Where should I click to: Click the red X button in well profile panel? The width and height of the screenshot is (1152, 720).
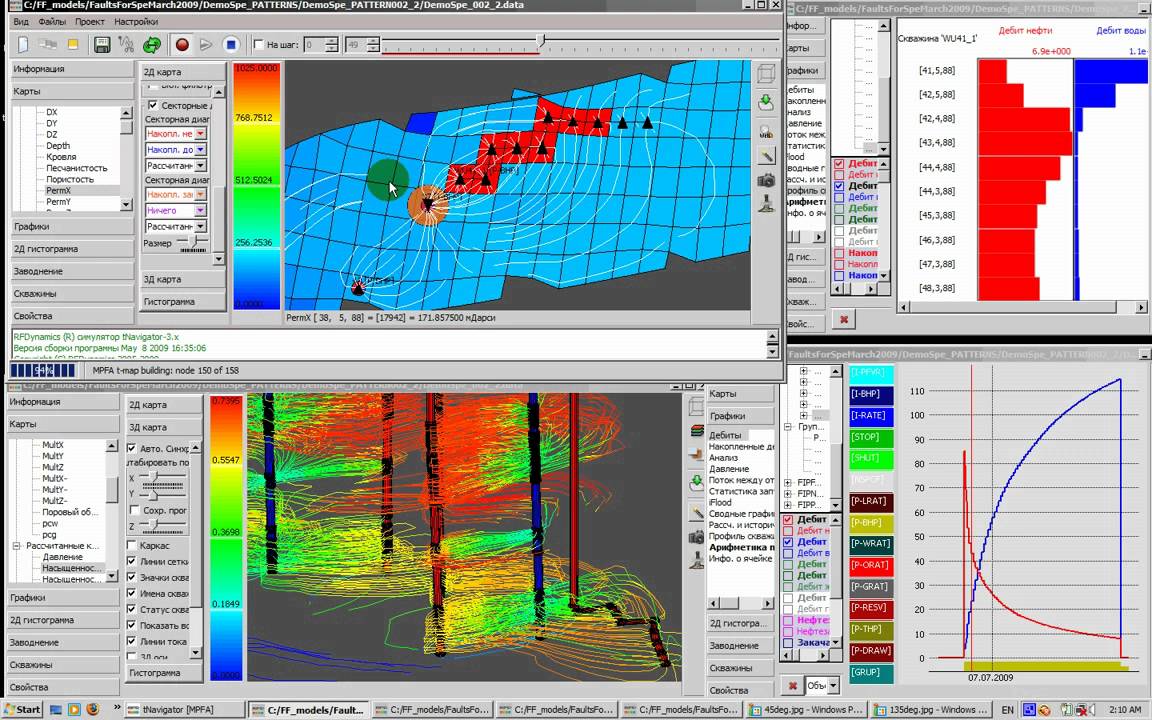click(843, 319)
